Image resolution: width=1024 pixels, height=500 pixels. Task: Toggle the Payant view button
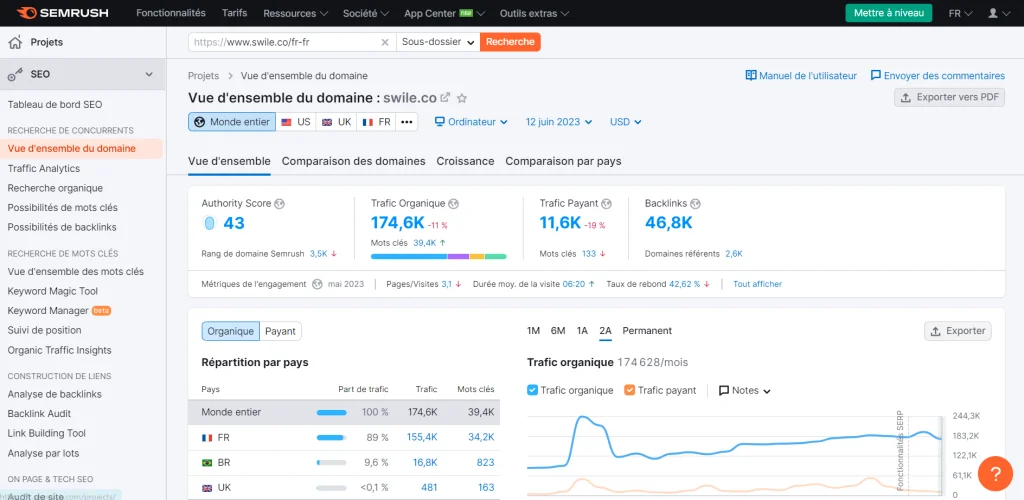point(280,331)
